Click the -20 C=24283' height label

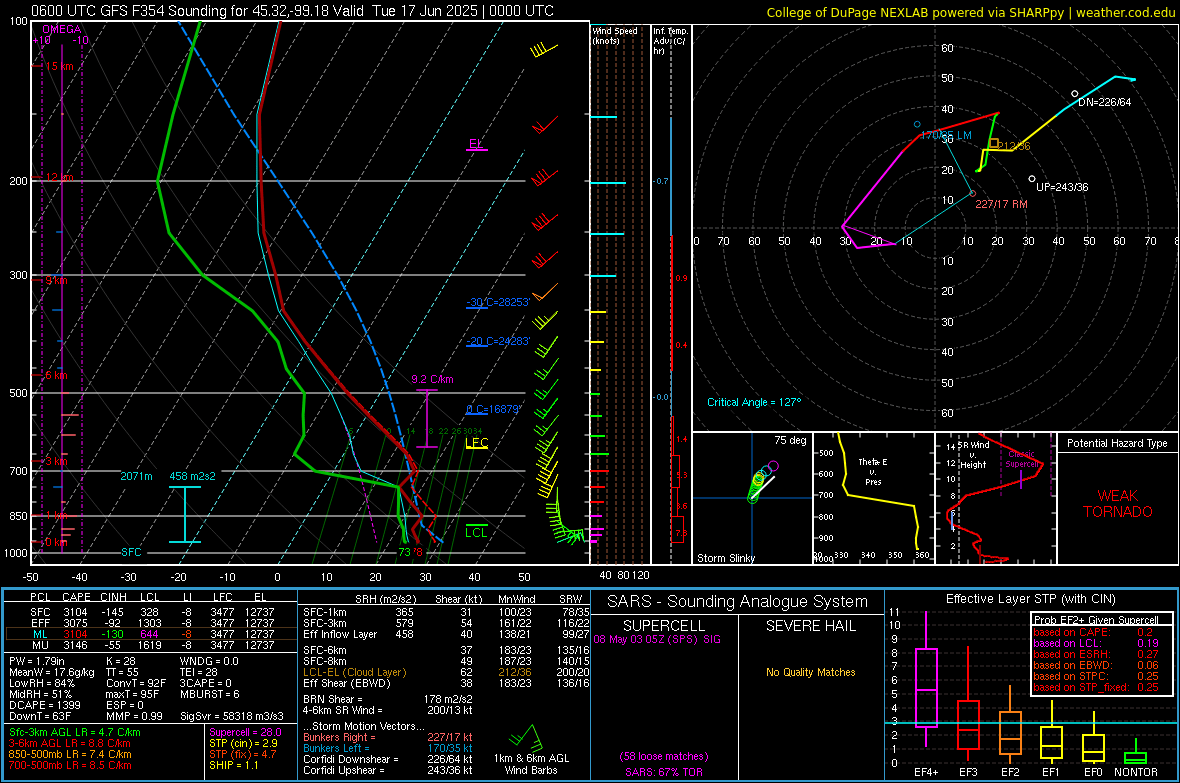coord(498,341)
